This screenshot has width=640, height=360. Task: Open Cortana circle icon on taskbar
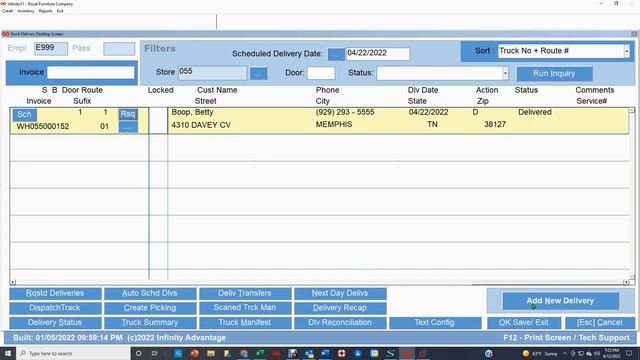coord(139,353)
